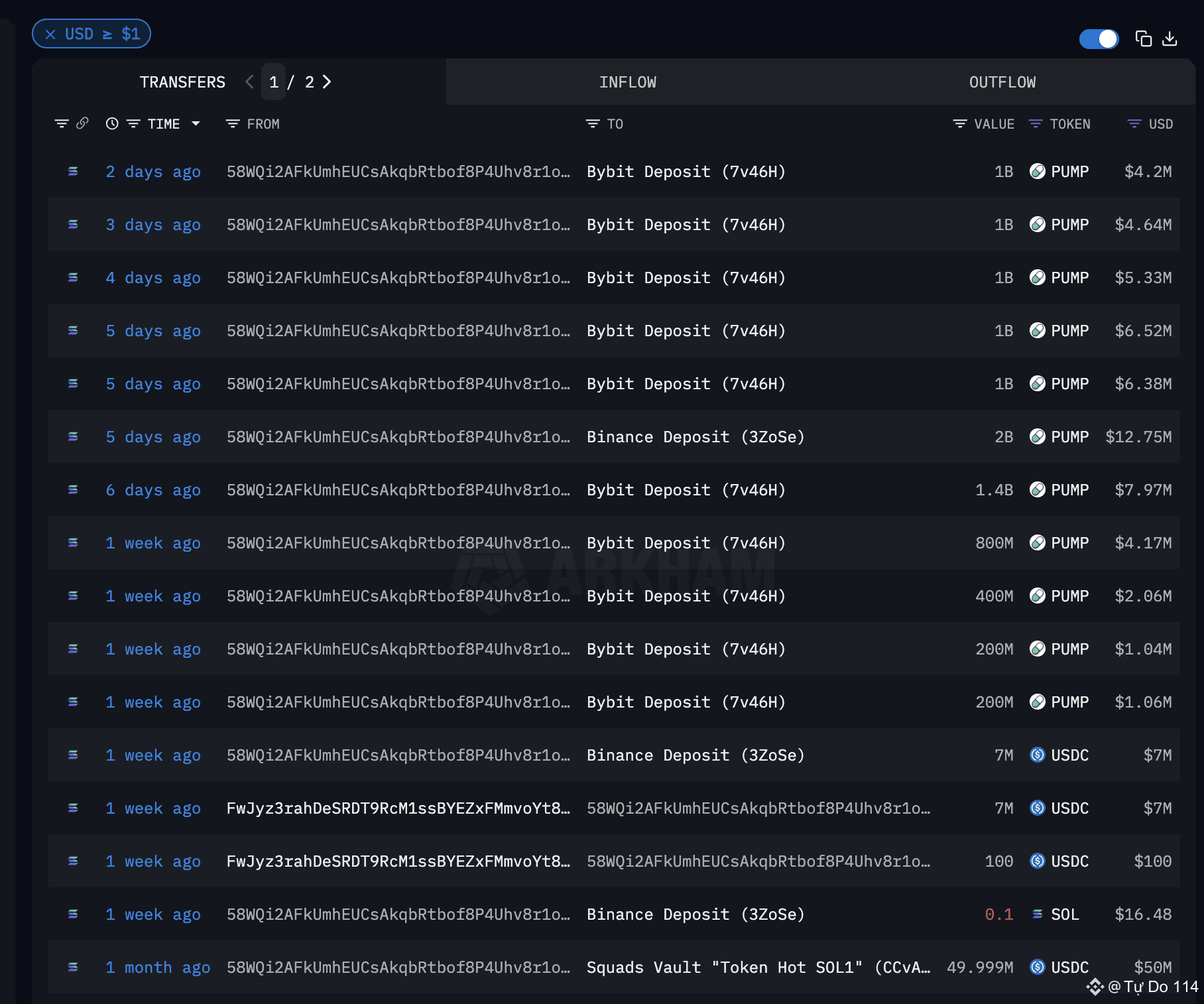The image size is (1204, 1004).
Task: Open the Squads Vault "Token Hot SOL1" link
Action: coord(758,968)
